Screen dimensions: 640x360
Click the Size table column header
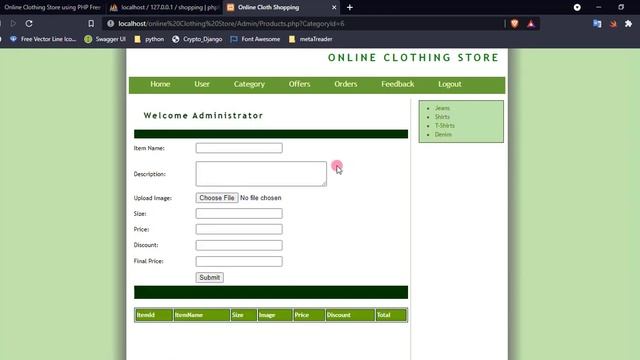[244, 315]
